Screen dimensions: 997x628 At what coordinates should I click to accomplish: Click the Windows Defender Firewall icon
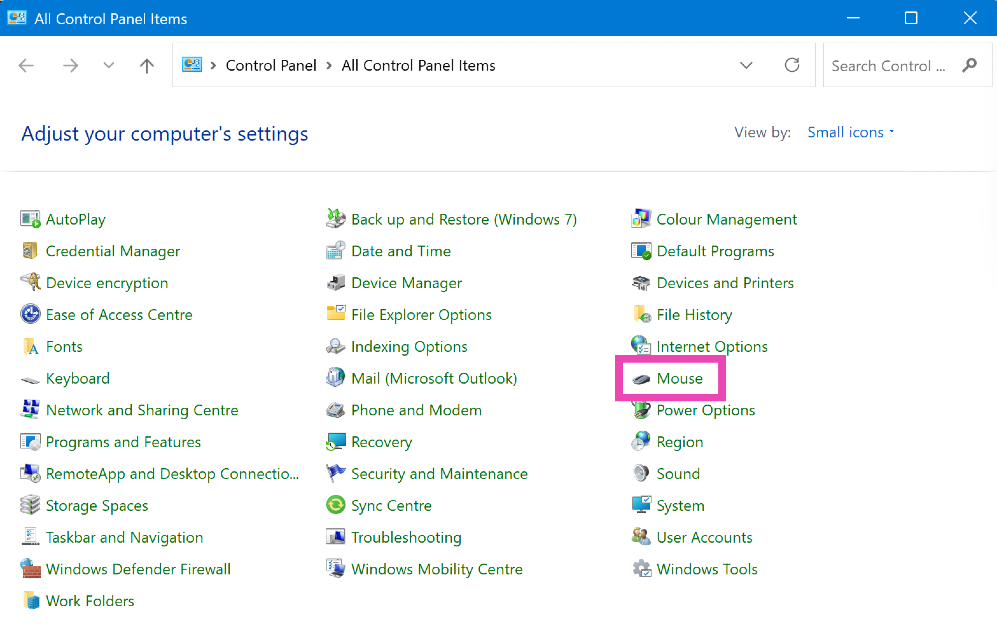pyautogui.click(x=30, y=569)
